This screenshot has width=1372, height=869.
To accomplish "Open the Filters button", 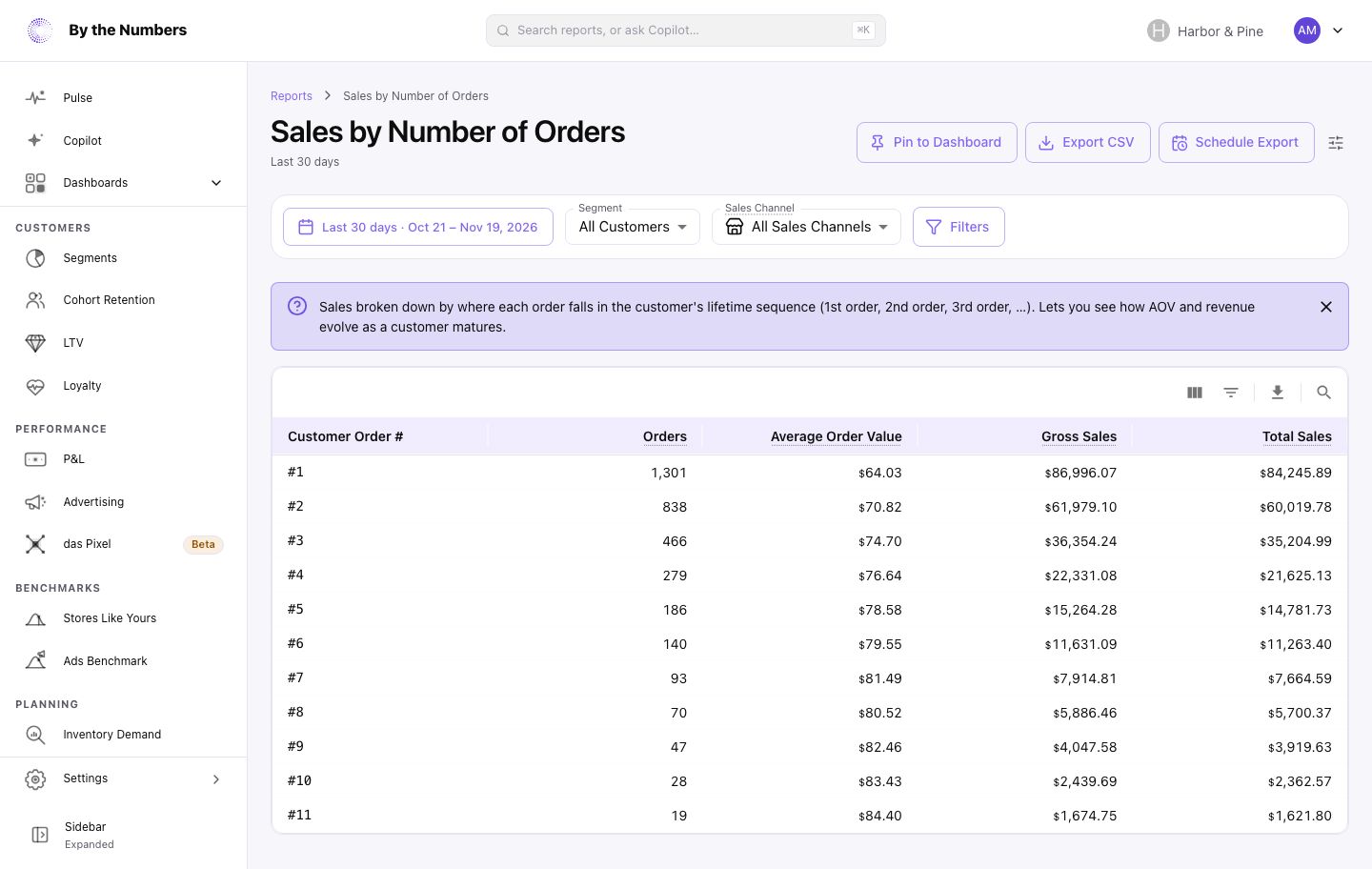I will pyautogui.click(x=958, y=227).
